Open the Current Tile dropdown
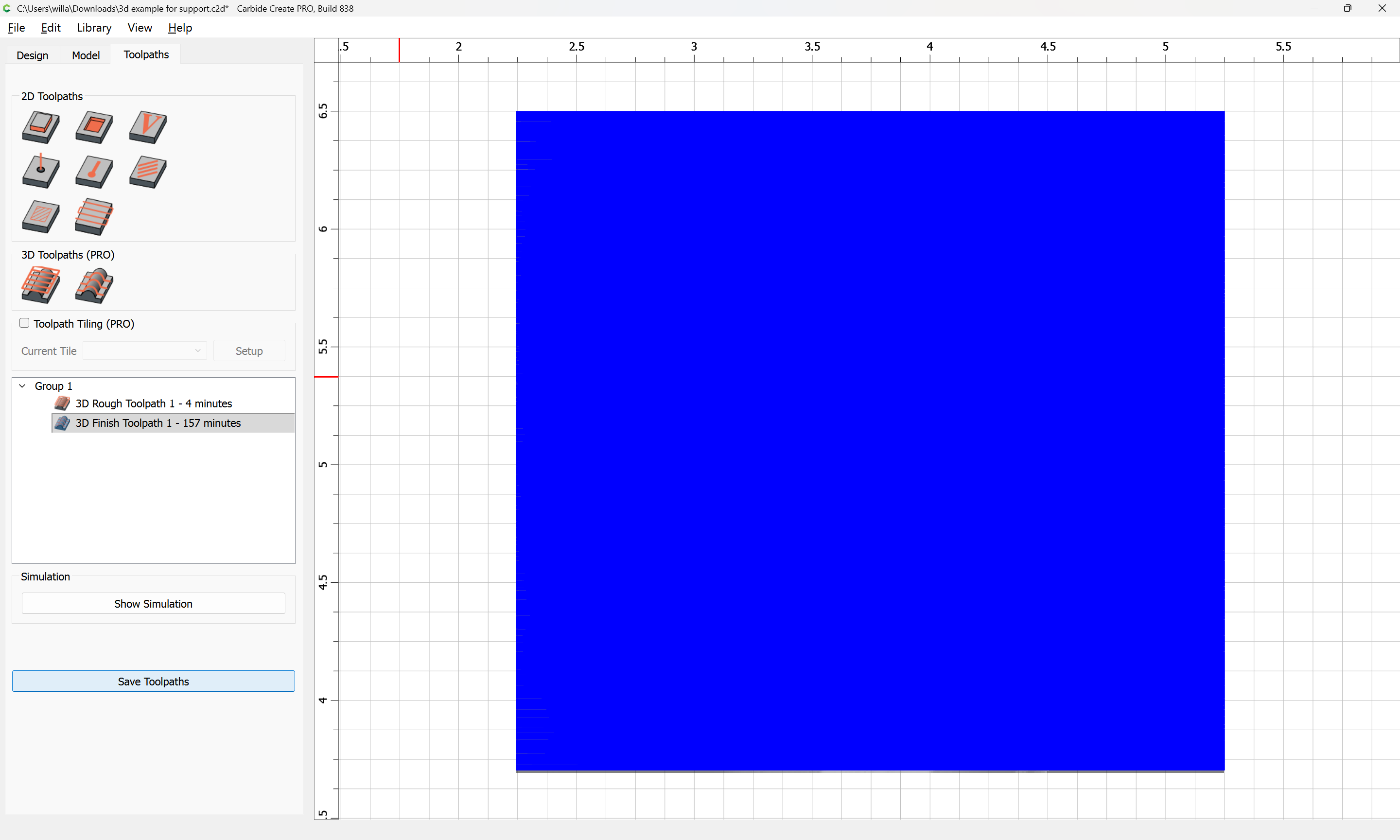This screenshot has width=1400, height=840. [144, 351]
